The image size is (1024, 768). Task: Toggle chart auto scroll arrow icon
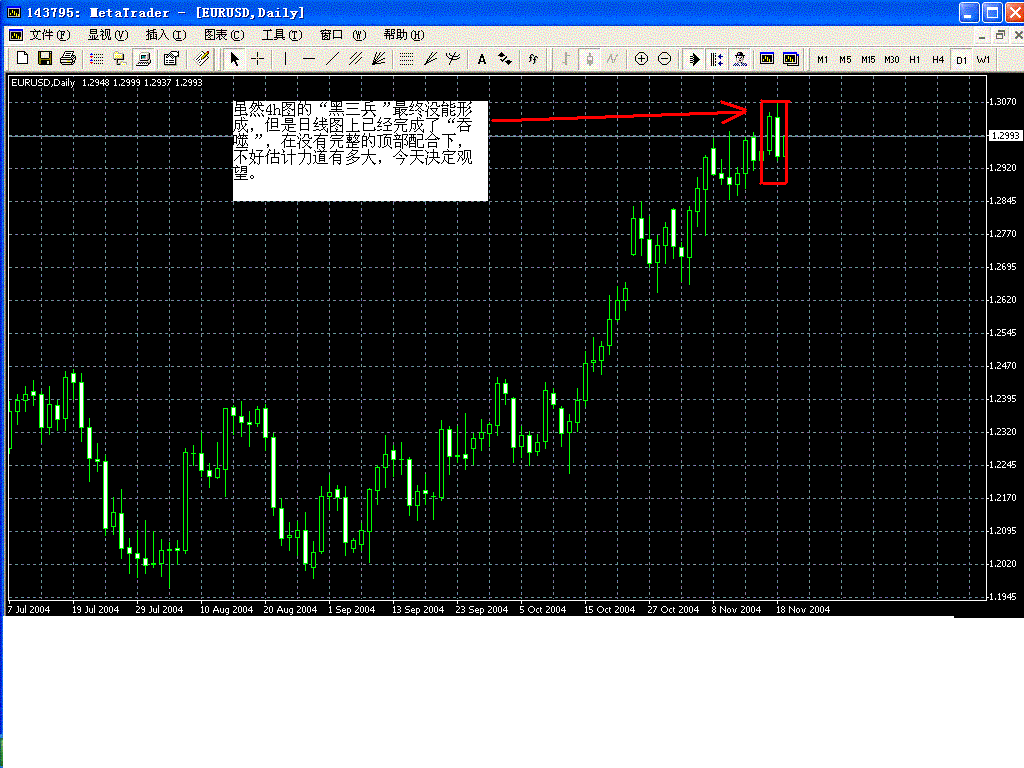pyautogui.click(x=694, y=59)
